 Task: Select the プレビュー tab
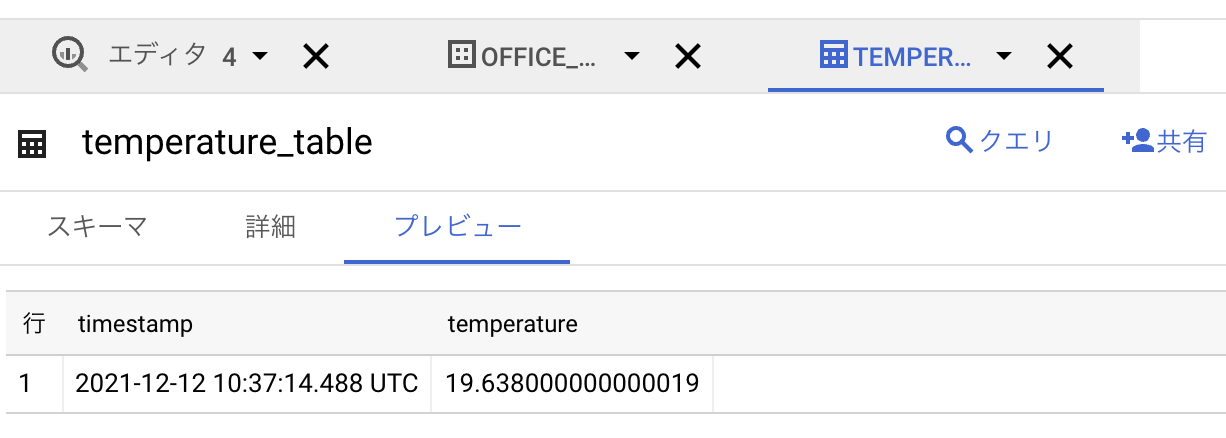457,226
